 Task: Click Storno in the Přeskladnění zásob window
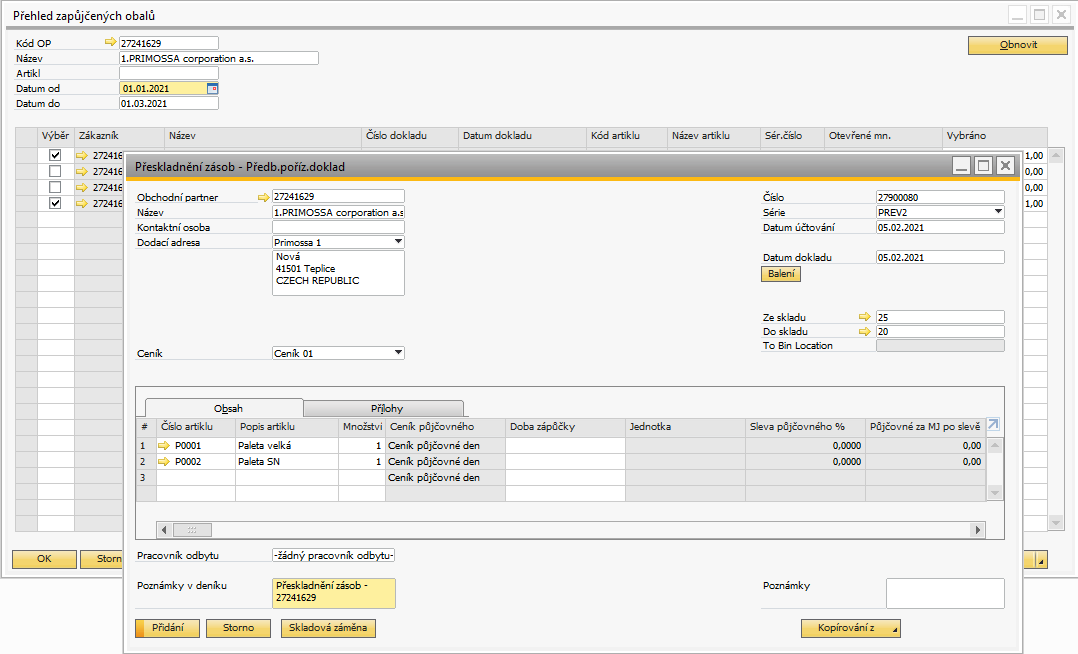click(239, 628)
